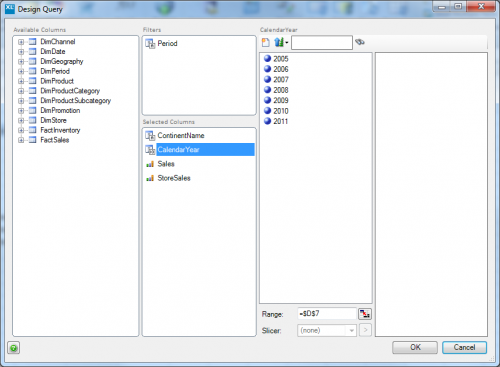
Task: Expand the FactSales table node
Action: [x=21, y=140]
